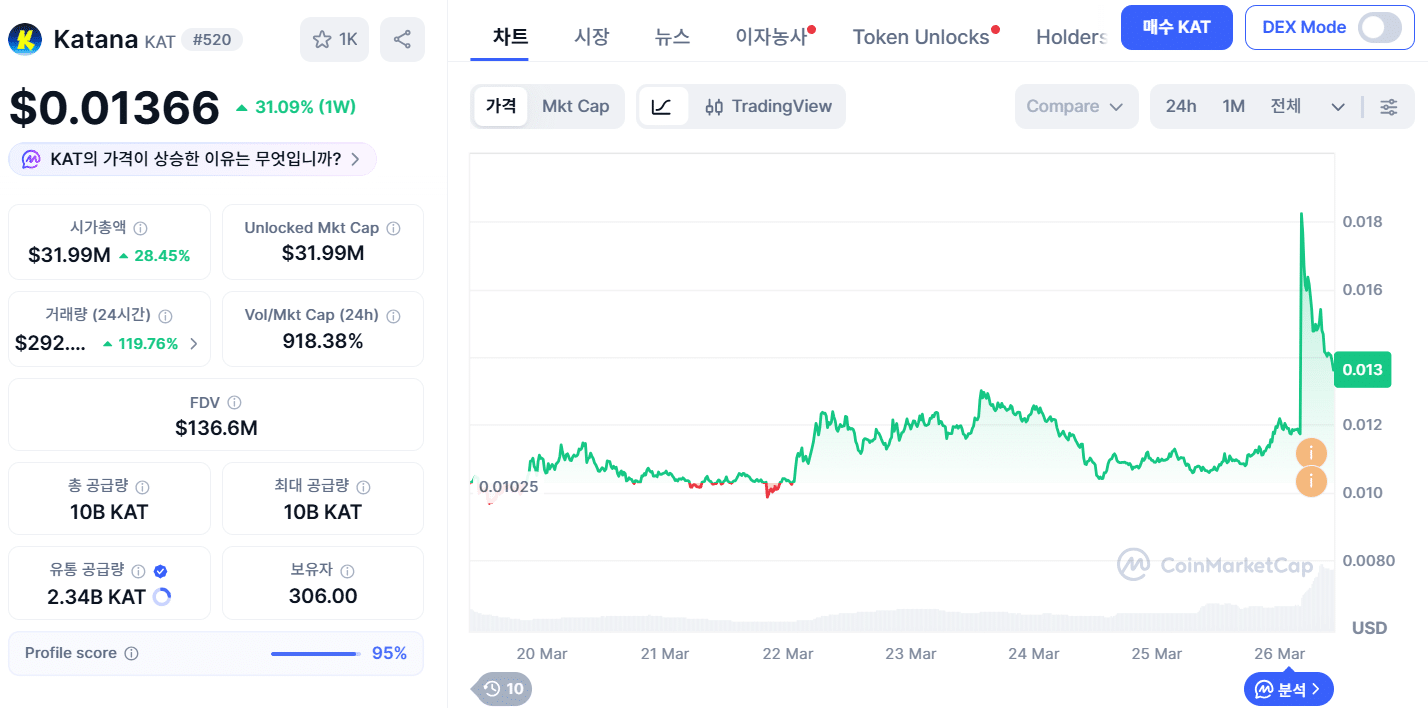Click the lower orange event marker on chart
Viewport: 1428px width, 708px height.
tap(1311, 482)
